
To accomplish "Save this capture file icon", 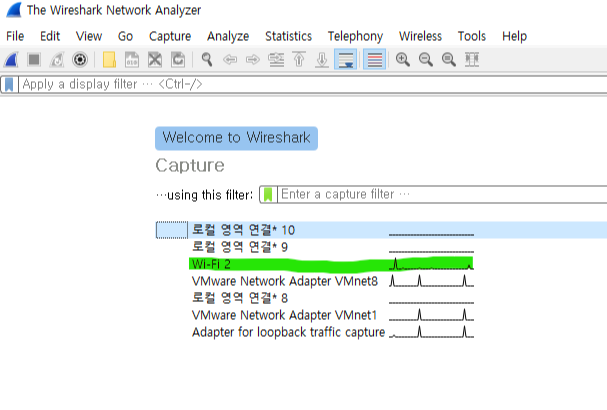I will [x=132, y=60].
